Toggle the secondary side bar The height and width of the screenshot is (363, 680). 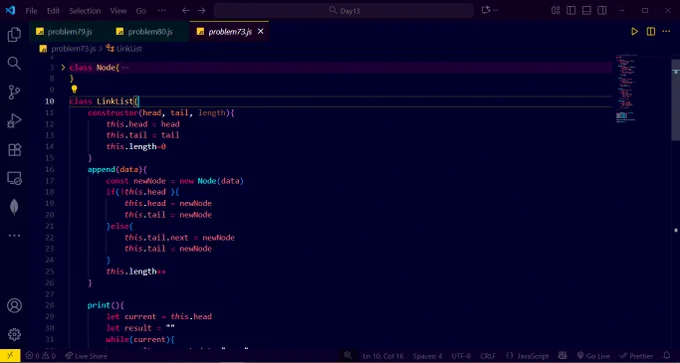602,10
